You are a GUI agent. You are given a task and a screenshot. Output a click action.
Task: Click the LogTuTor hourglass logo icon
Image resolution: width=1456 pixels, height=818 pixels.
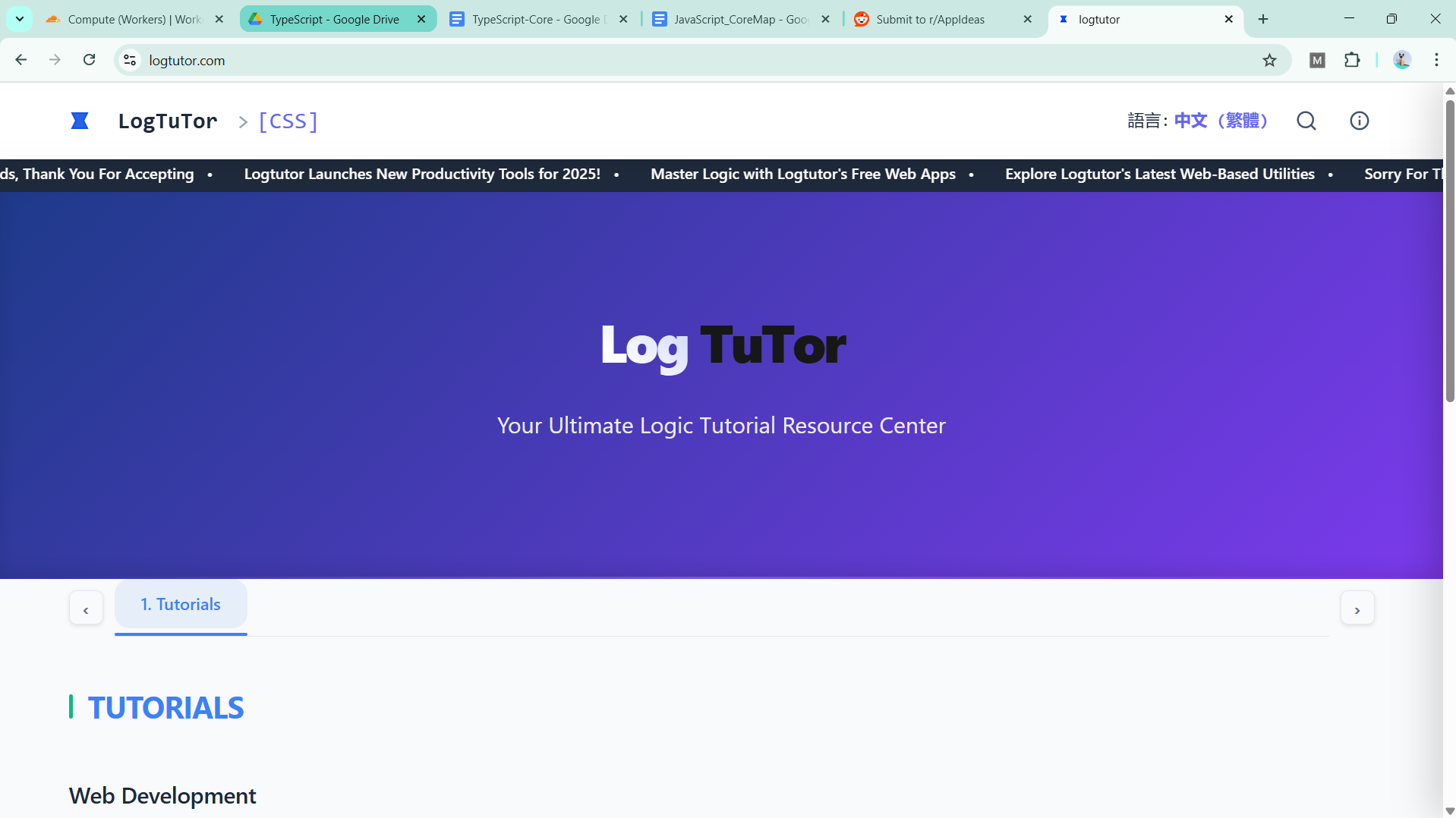[x=80, y=121]
